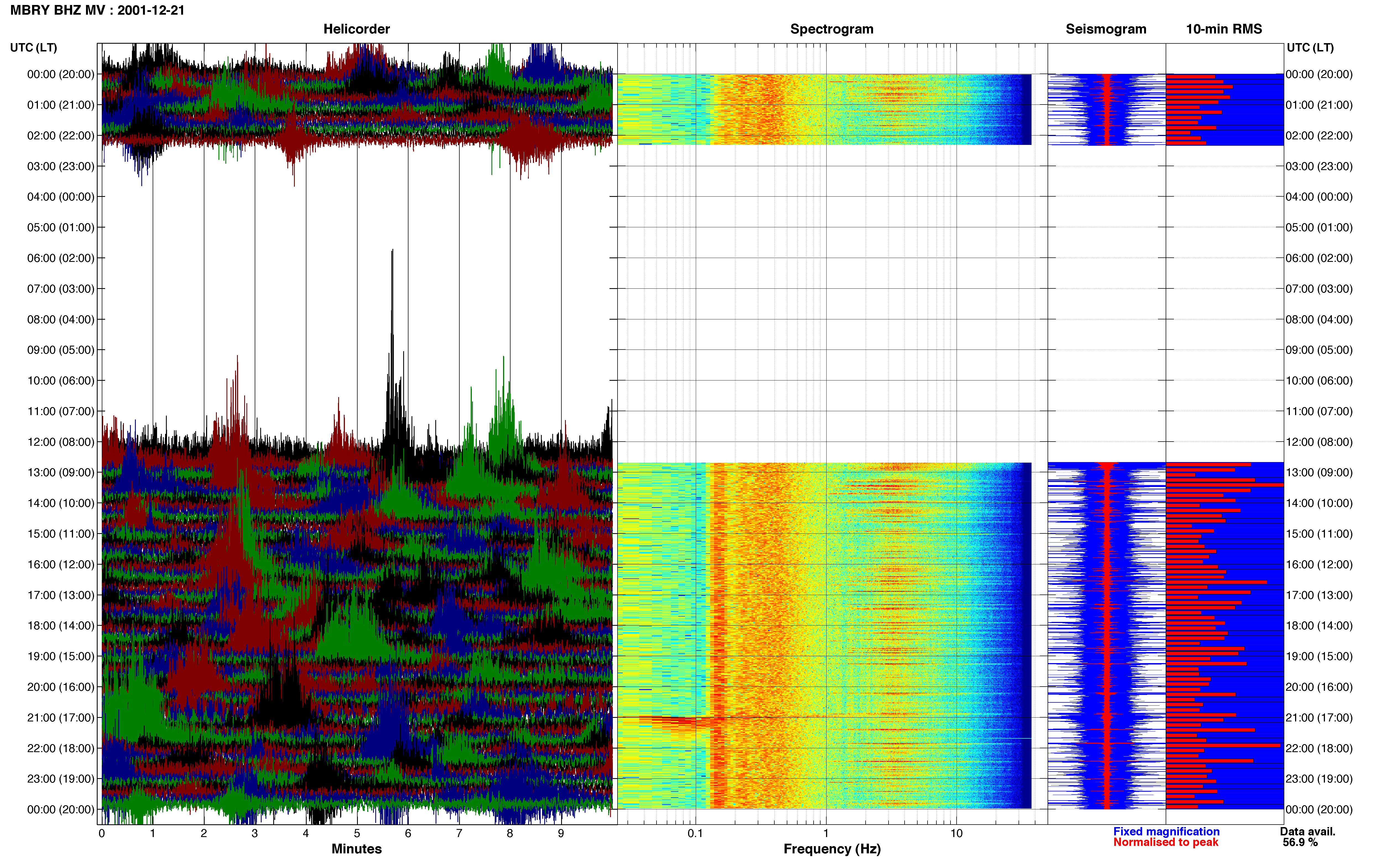Click the right 'UTC (LT)' axis label
The width and height of the screenshot is (1388, 868).
pos(1310,48)
